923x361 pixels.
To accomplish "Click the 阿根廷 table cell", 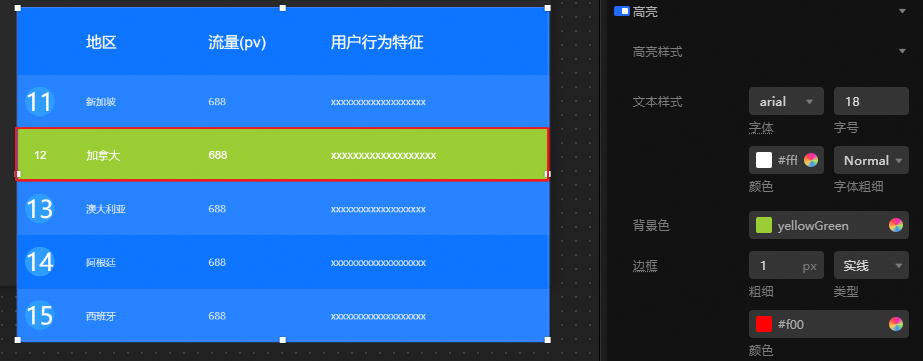I will coord(101,263).
